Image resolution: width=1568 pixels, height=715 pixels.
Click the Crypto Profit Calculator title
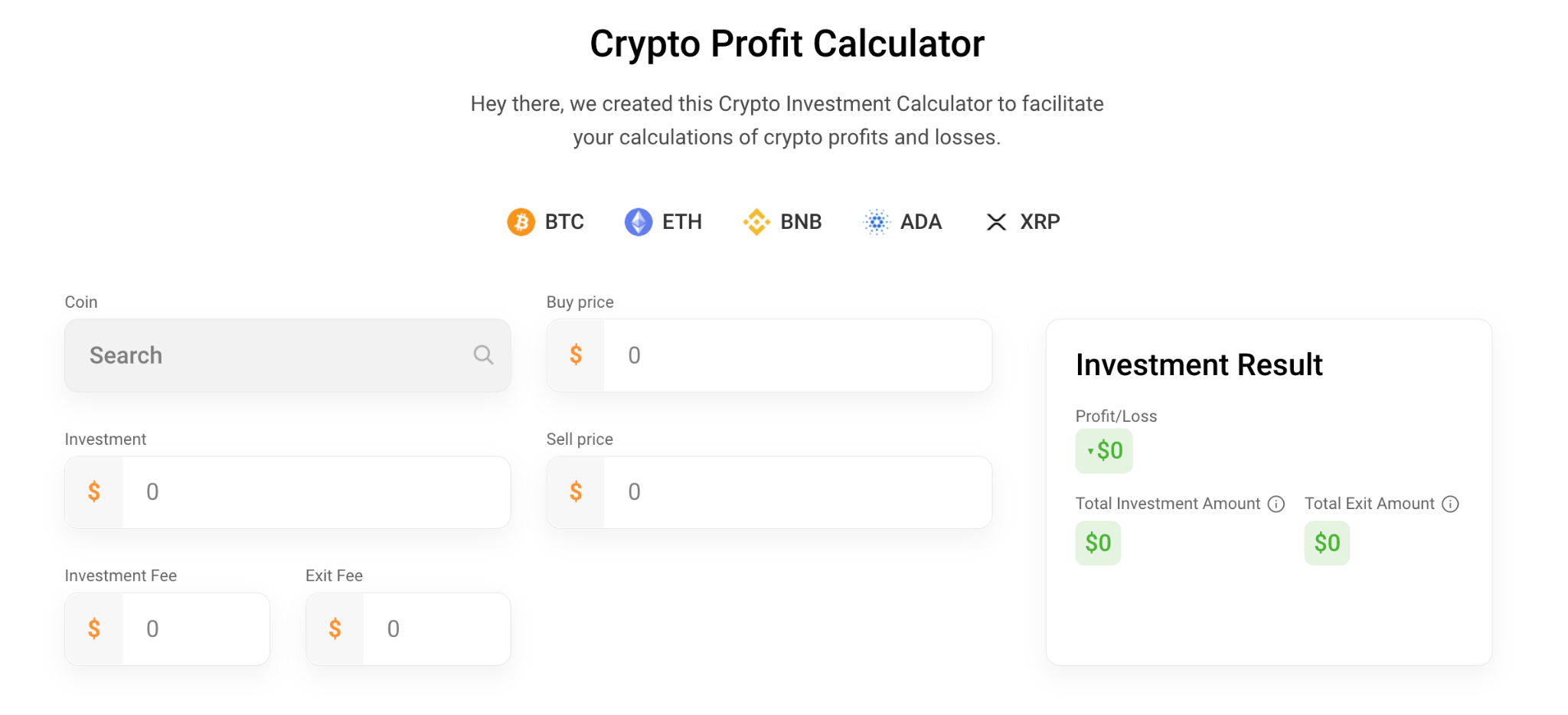pyautogui.click(x=787, y=44)
